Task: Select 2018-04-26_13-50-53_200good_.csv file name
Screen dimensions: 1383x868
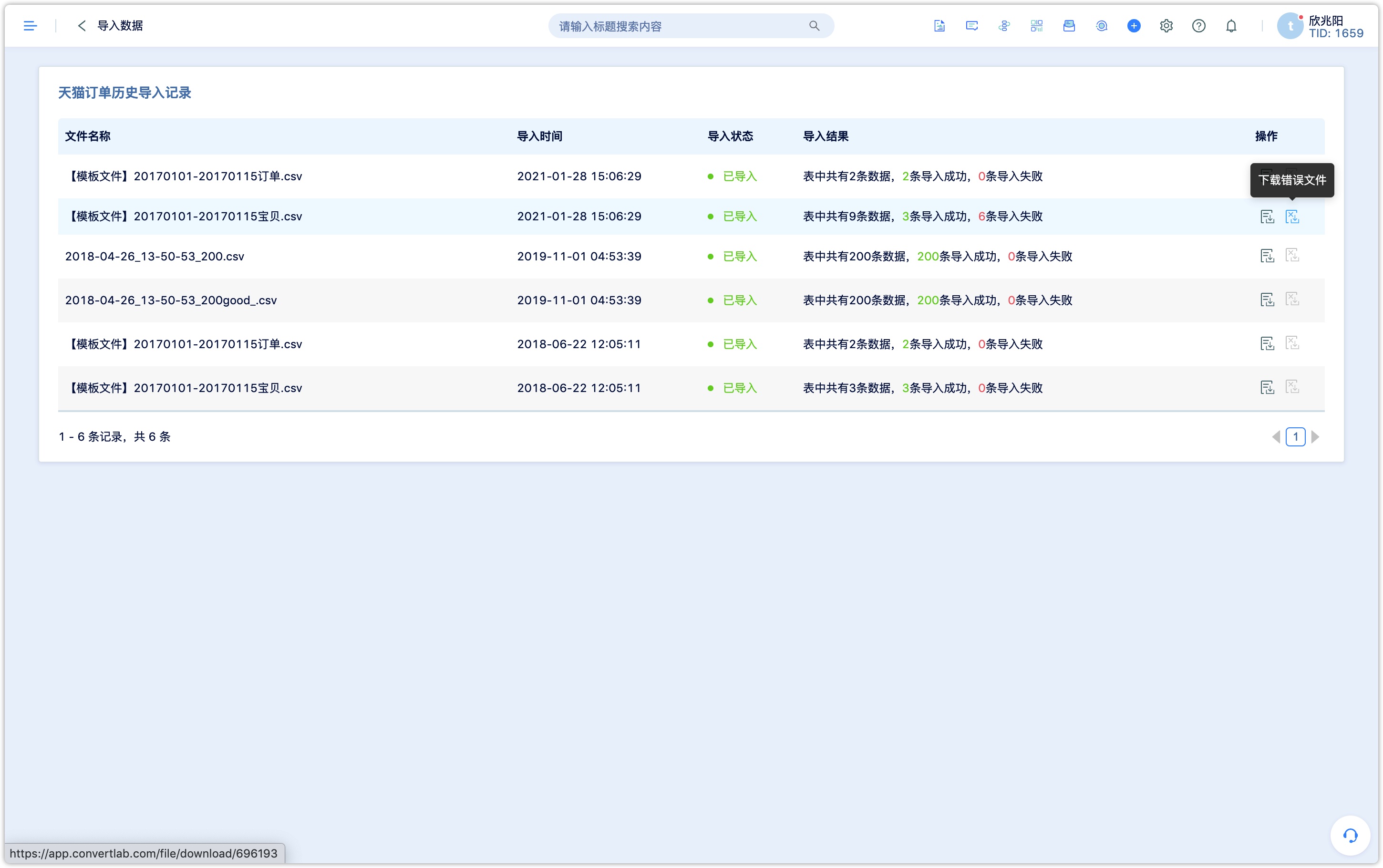Action: 170,300
